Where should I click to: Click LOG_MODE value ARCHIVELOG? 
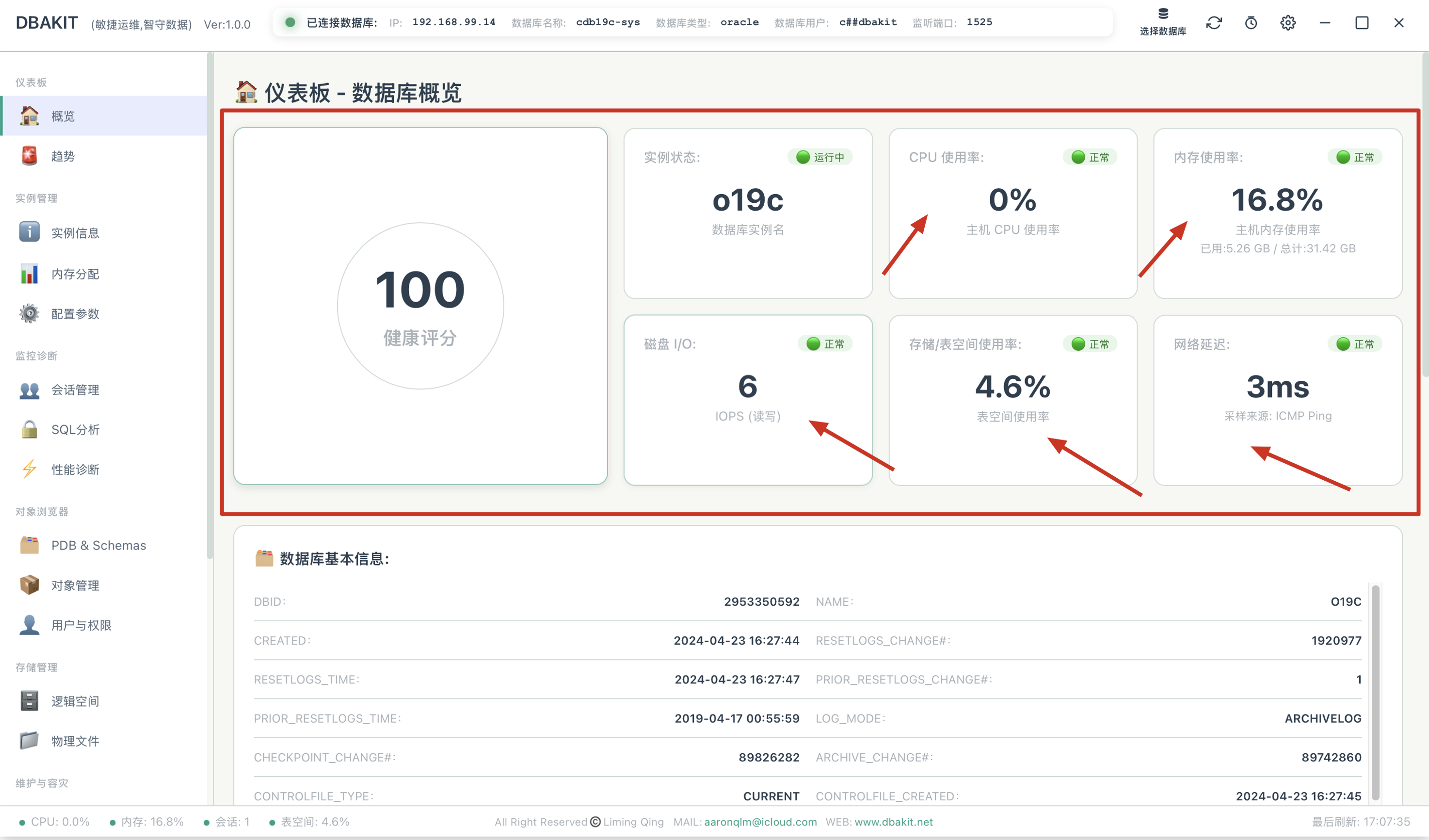click(x=1323, y=718)
